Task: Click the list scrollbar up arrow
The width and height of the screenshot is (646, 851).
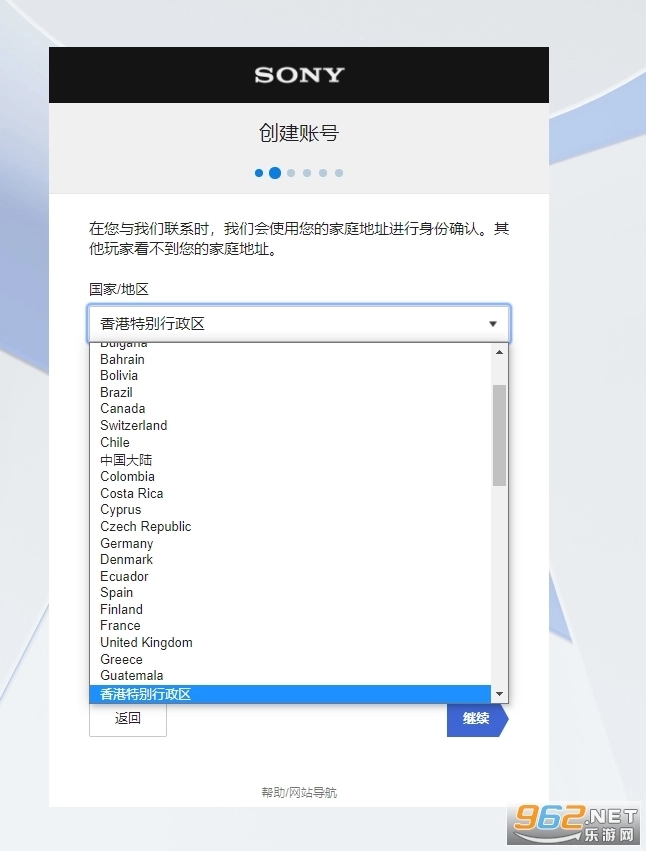Action: [500, 351]
